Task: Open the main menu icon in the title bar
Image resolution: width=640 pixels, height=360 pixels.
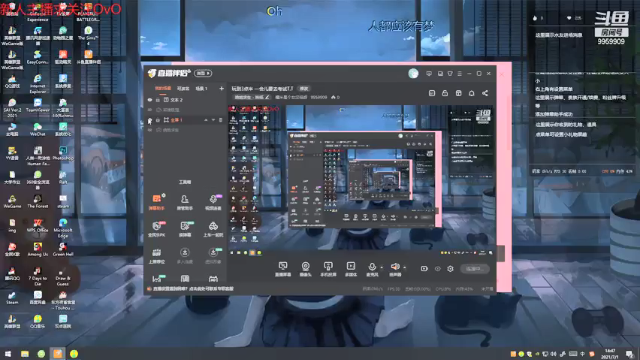Action: click(x=460, y=73)
